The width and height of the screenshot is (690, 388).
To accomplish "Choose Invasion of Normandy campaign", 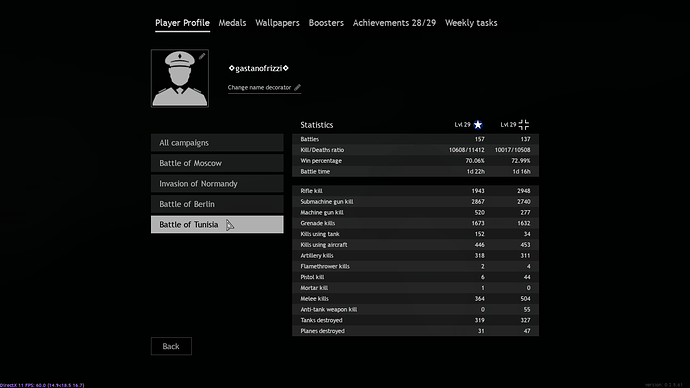I will click(217, 184).
